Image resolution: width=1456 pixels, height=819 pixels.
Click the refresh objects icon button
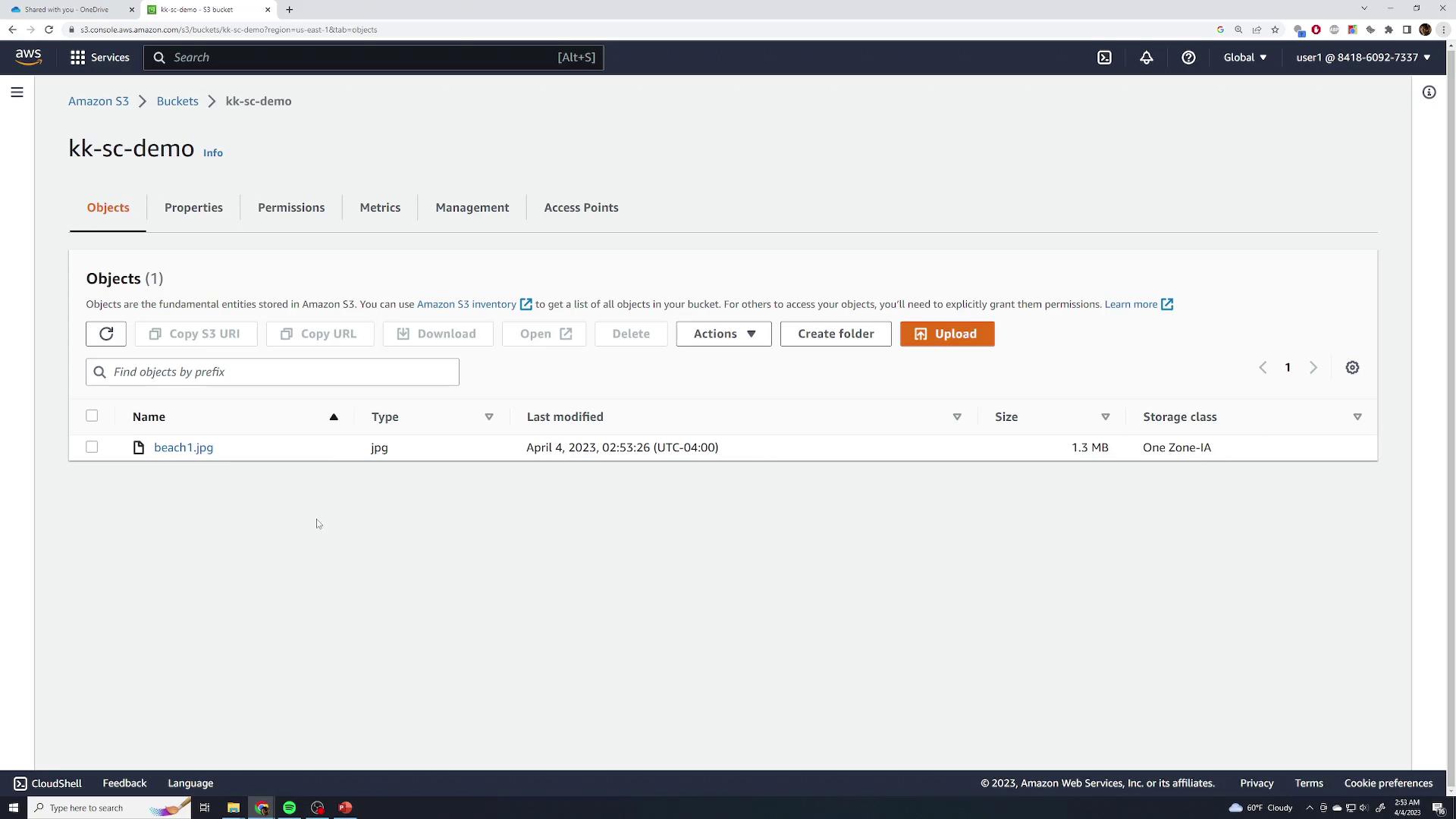tap(106, 334)
